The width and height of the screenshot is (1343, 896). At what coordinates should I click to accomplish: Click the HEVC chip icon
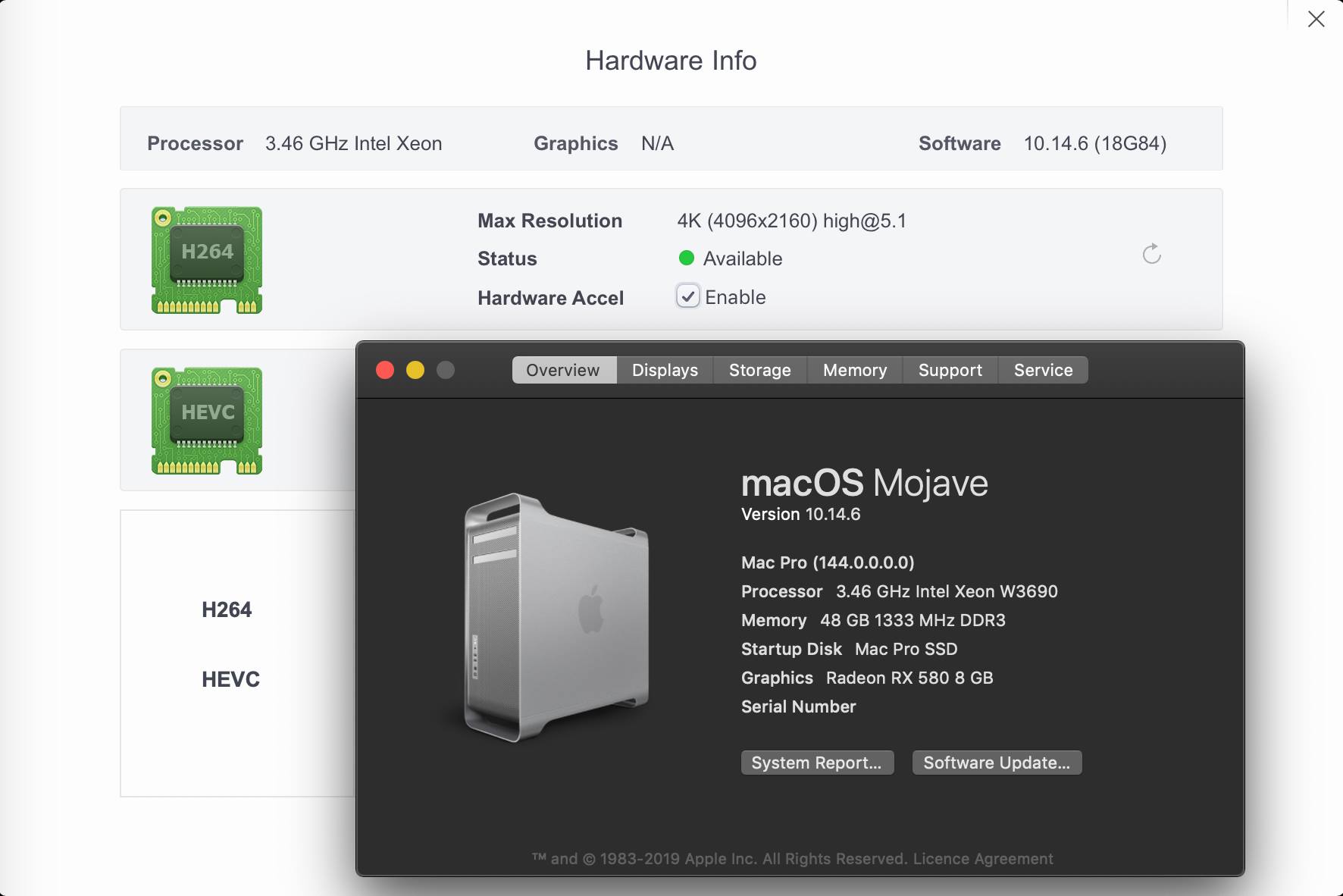[x=207, y=421]
